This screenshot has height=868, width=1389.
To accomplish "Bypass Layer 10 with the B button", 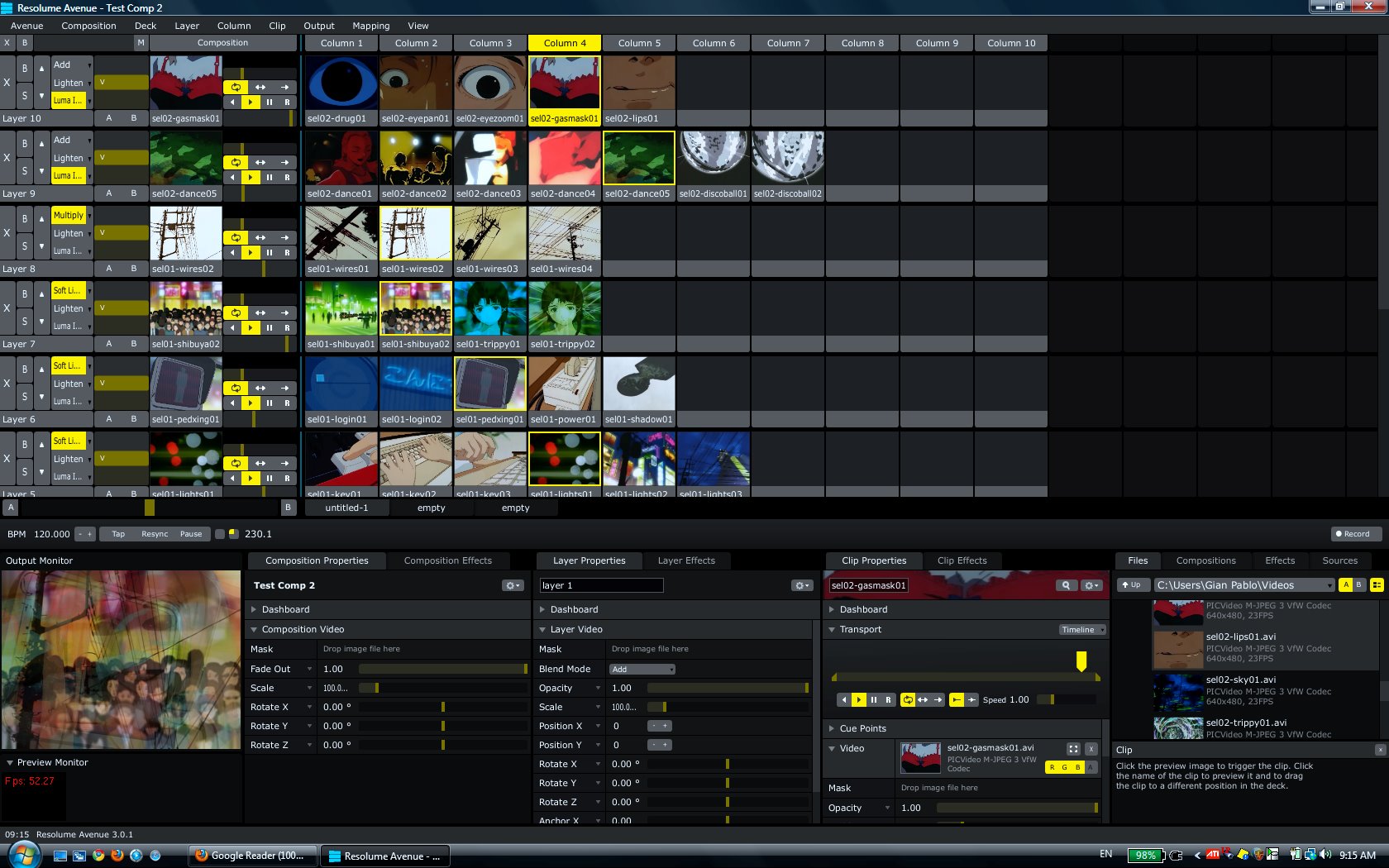I will pos(24,69).
